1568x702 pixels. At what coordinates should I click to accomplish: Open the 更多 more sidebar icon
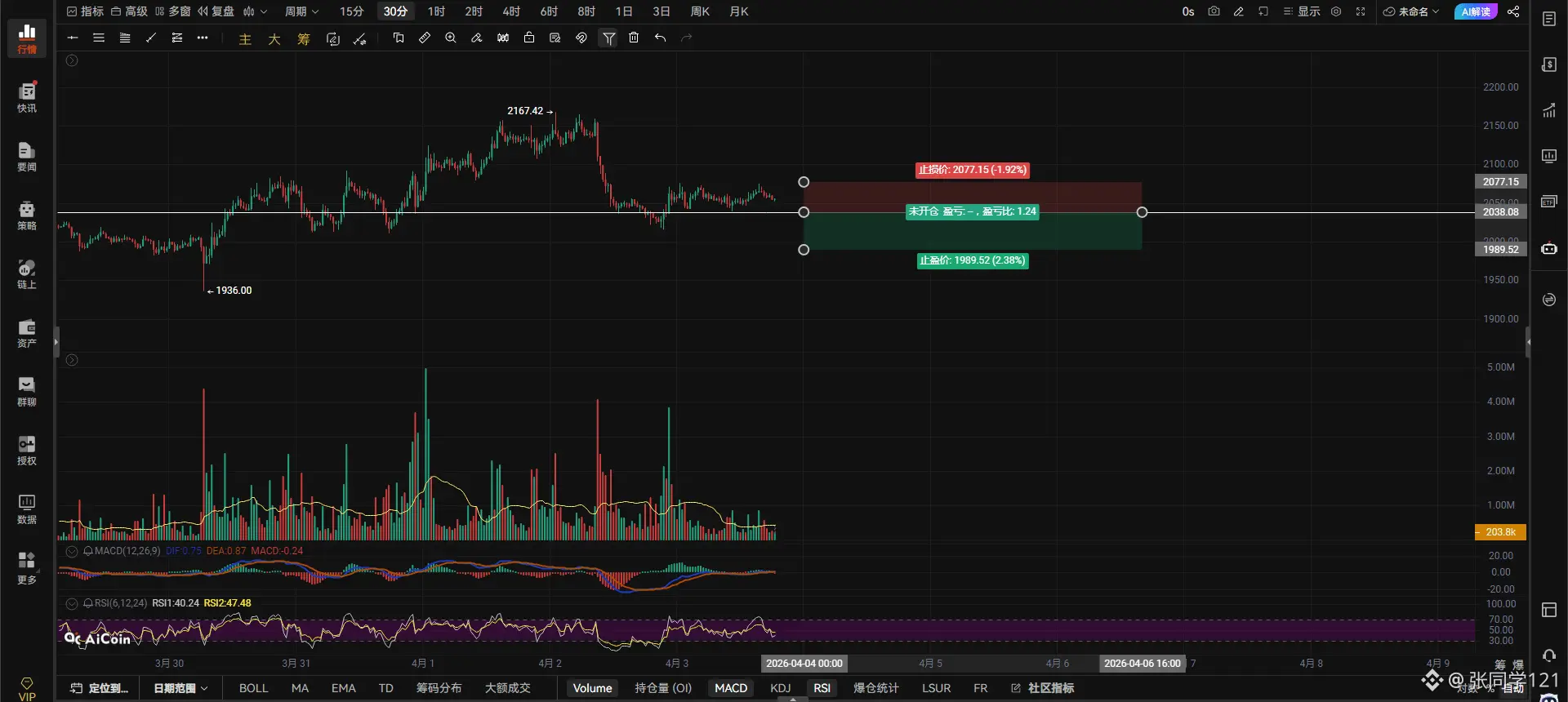pyautogui.click(x=27, y=568)
